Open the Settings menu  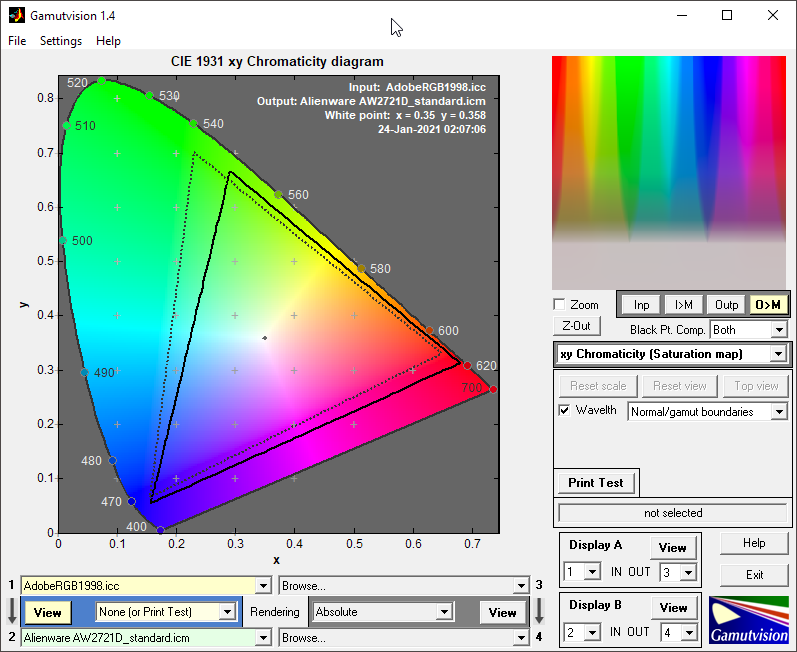pyautogui.click(x=61, y=41)
